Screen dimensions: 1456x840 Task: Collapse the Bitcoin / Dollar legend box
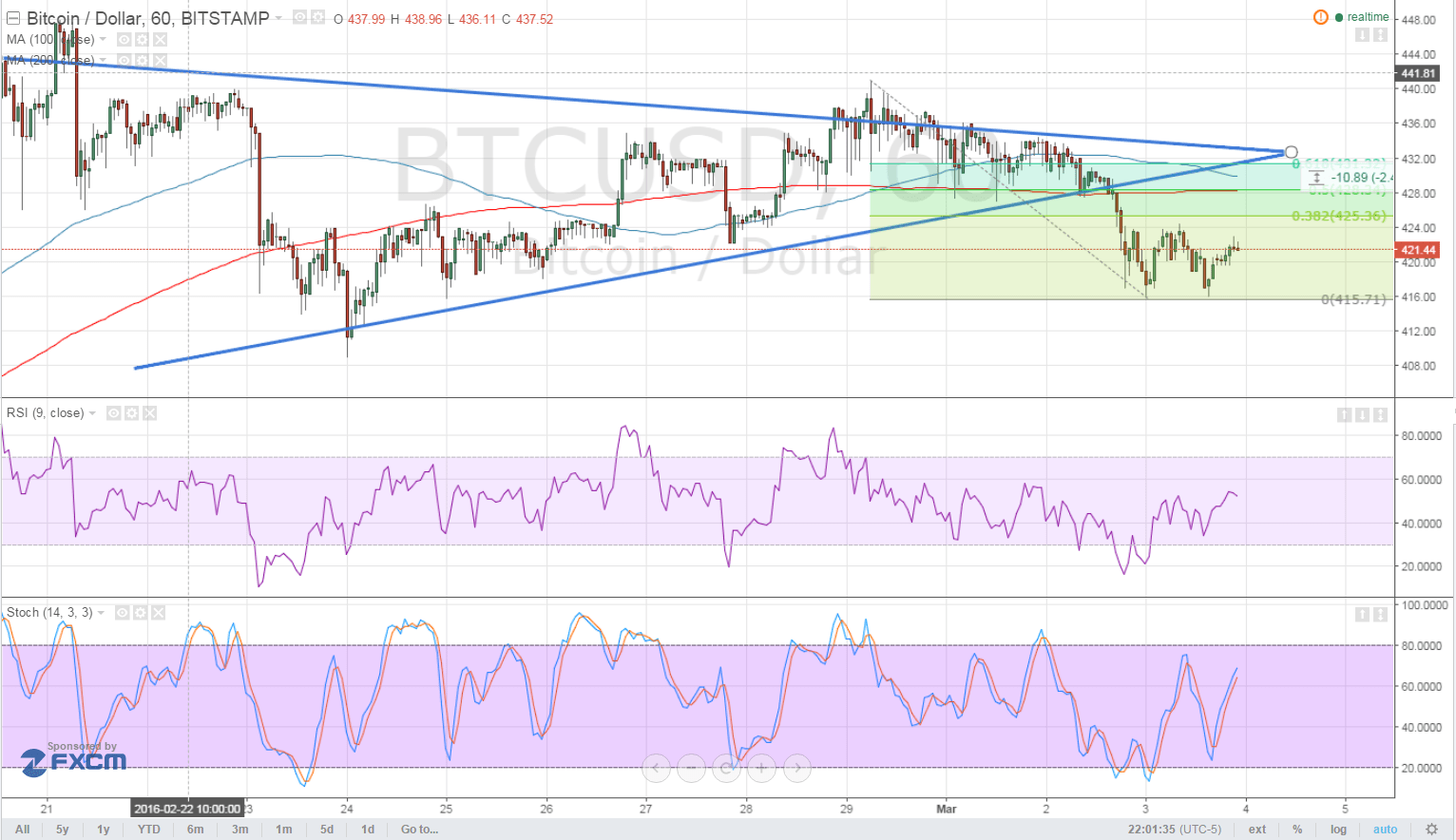click(x=13, y=18)
